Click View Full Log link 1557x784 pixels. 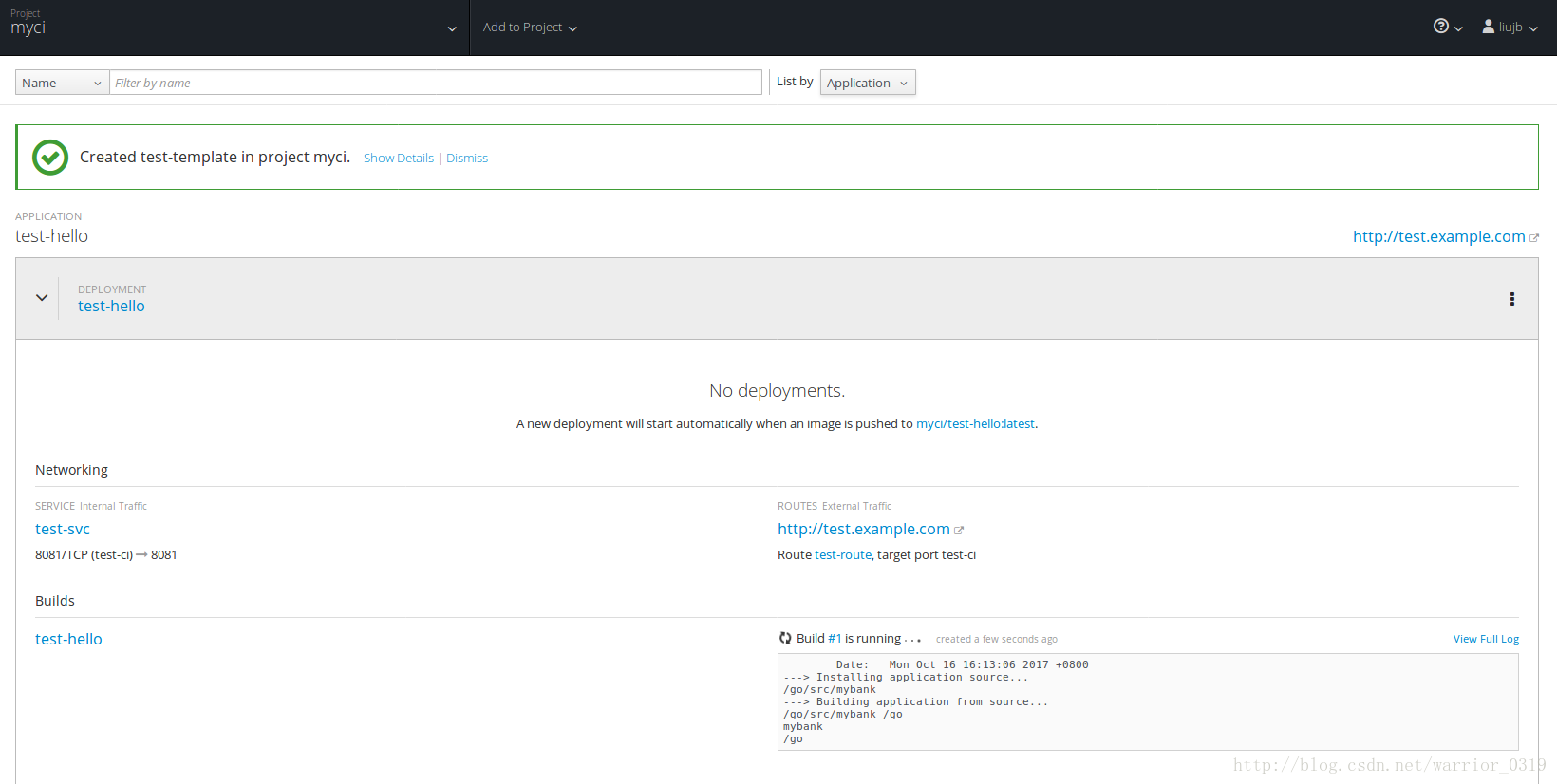click(x=1486, y=639)
